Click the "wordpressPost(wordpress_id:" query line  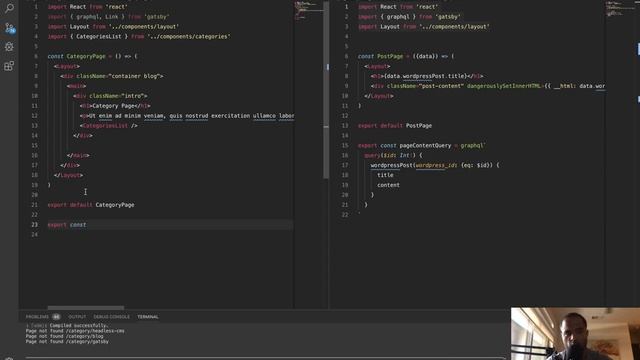[435, 165]
